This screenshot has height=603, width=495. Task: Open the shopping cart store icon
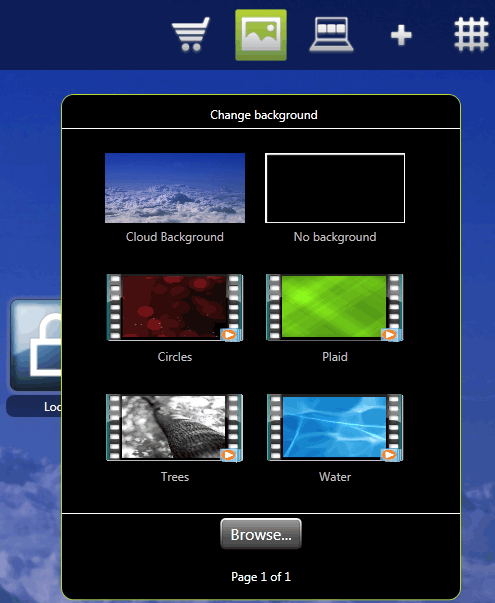(191, 34)
